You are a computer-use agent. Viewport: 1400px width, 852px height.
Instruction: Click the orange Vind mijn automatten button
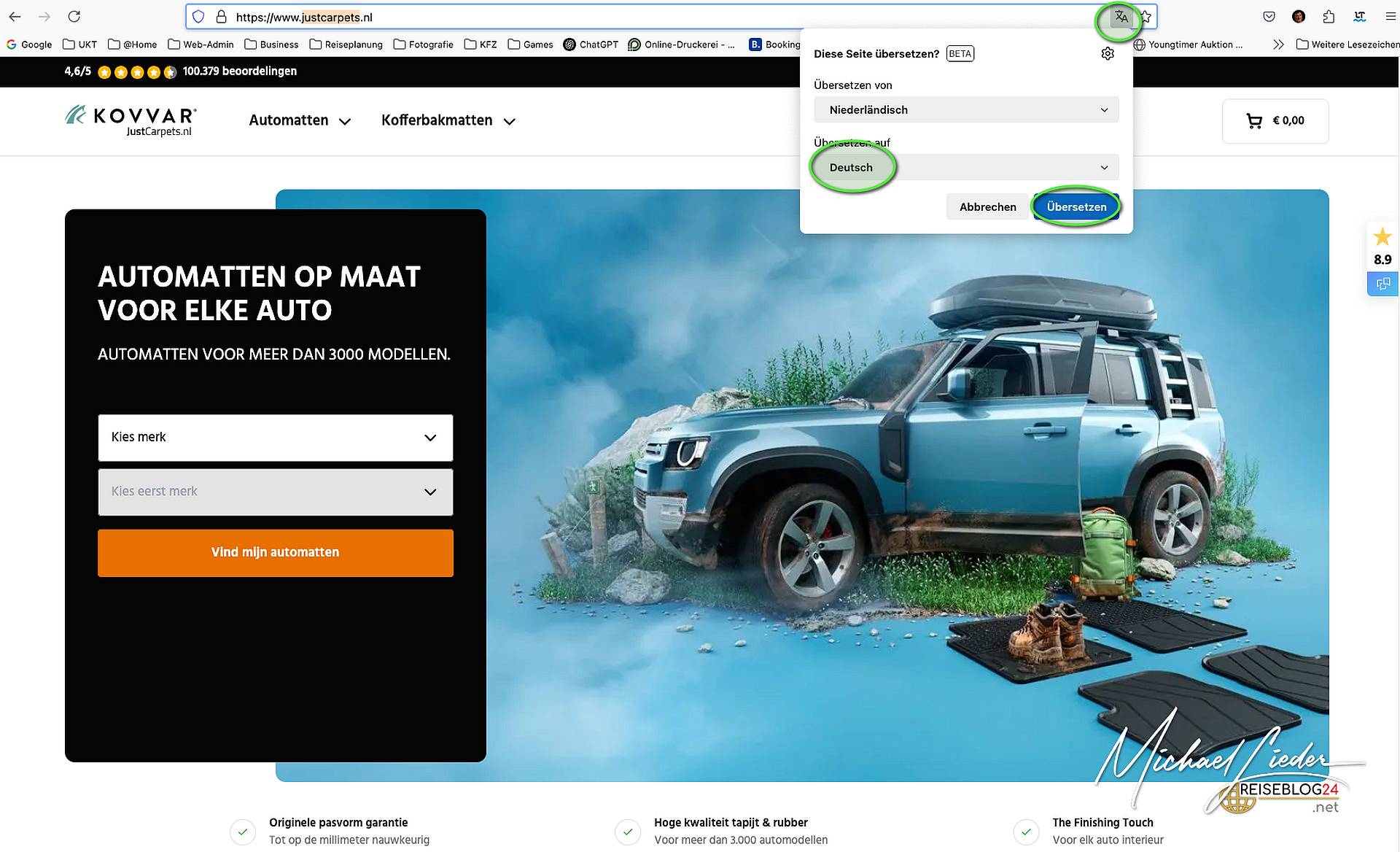click(x=276, y=553)
